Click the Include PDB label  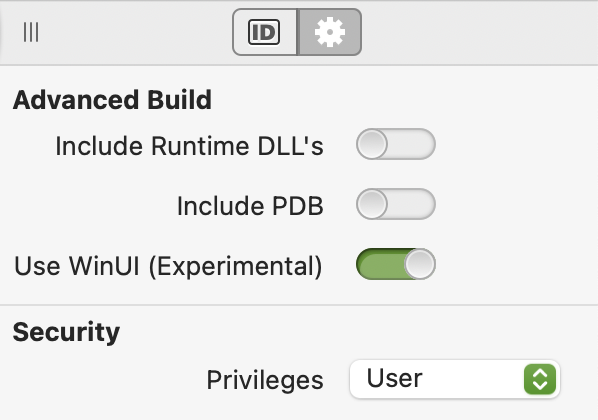(x=250, y=206)
